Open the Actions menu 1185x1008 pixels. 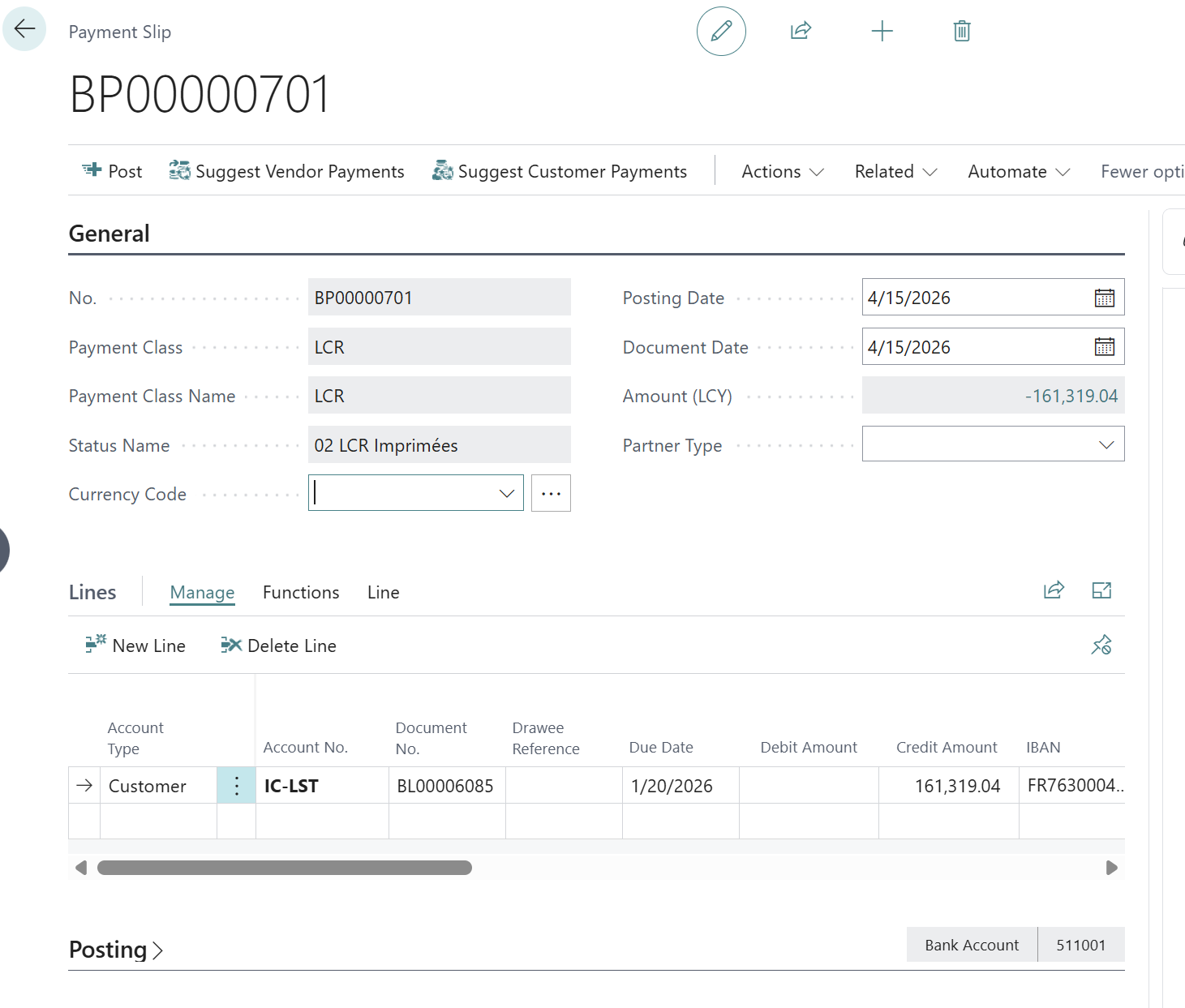(x=782, y=172)
